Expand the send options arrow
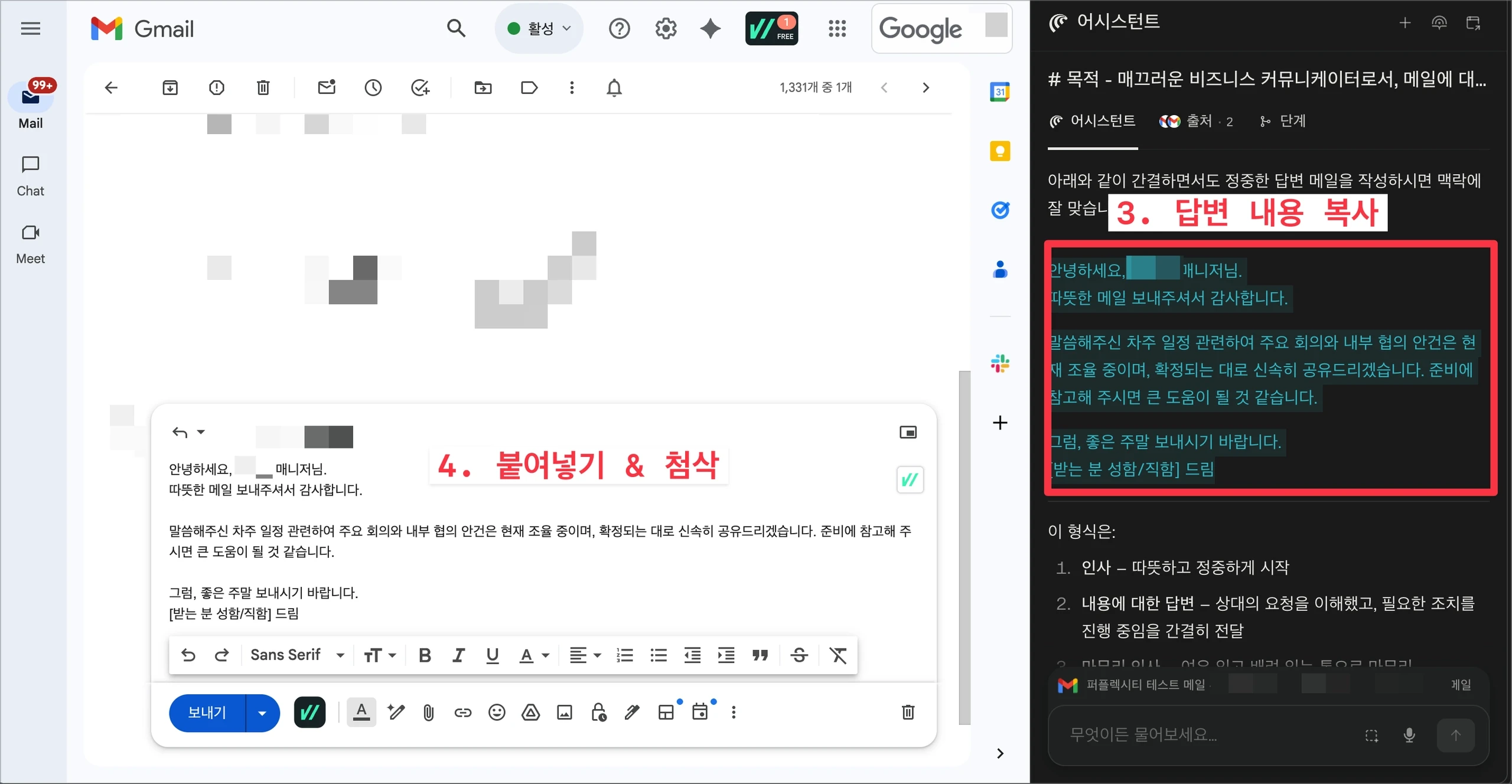This screenshot has height=784, width=1512. pyautogui.click(x=262, y=713)
